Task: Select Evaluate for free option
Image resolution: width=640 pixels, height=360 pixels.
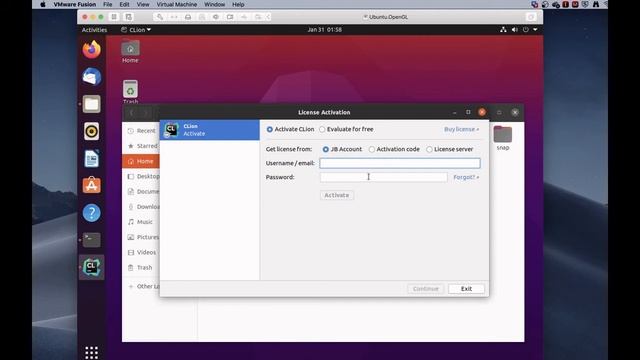Action: coord(322,129)
